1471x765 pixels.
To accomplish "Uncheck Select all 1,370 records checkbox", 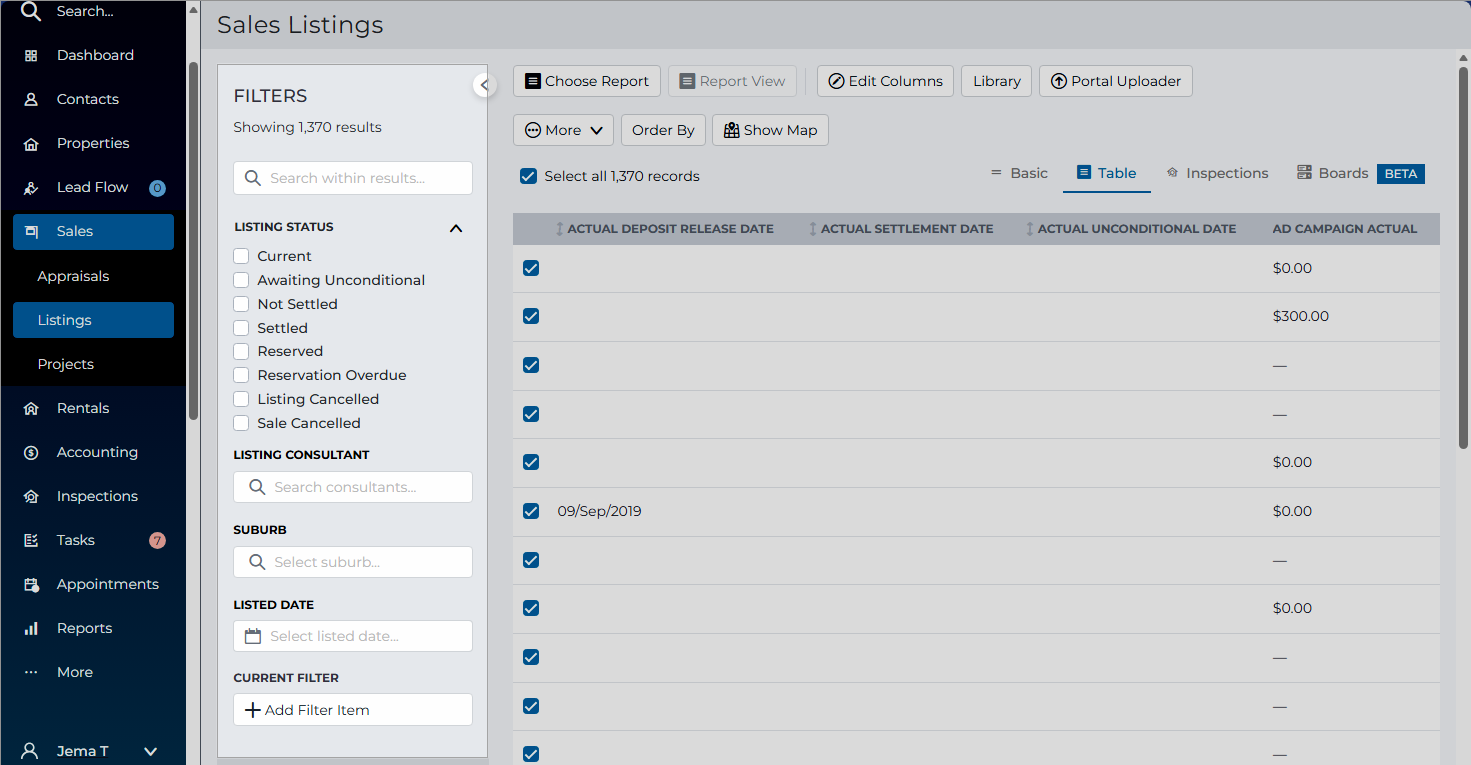I will point(529,177).
